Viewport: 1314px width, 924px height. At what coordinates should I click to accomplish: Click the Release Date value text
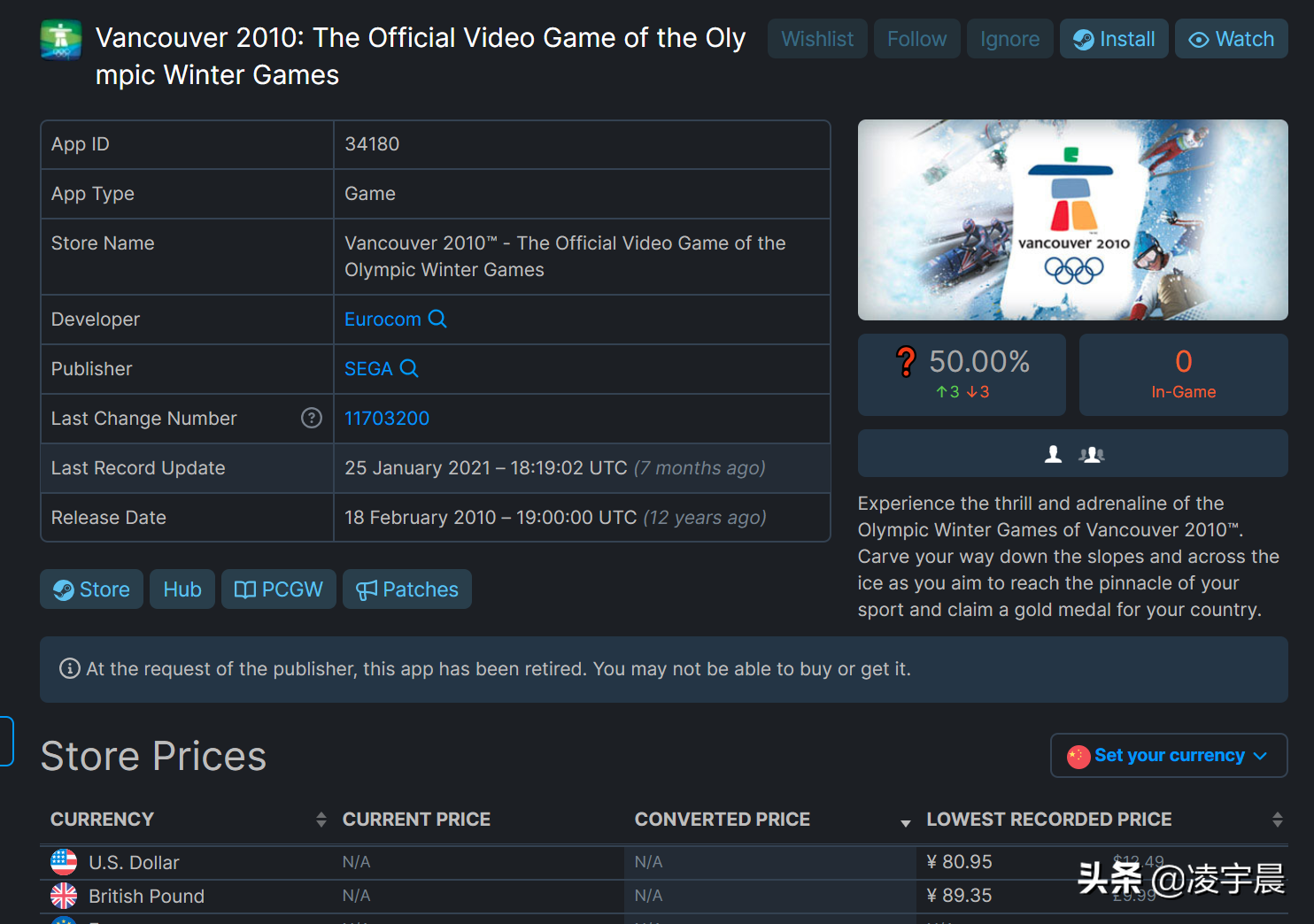pos(555,518)
